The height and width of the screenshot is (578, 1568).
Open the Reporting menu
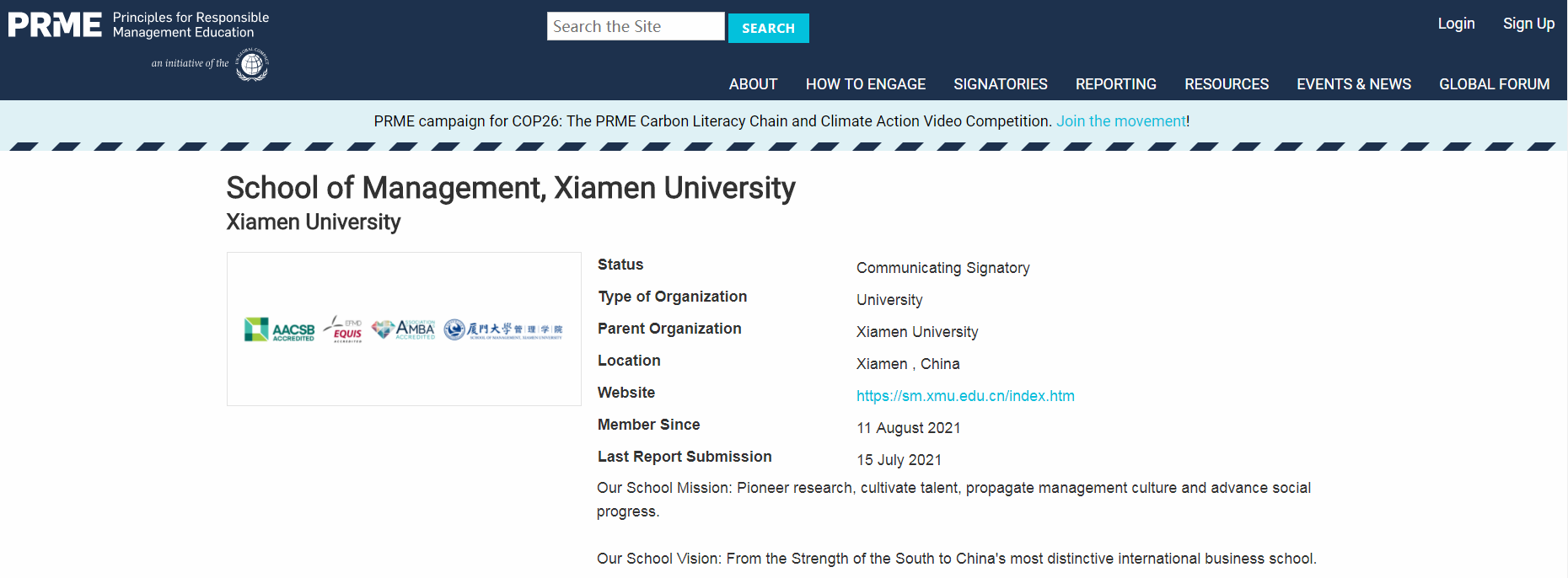pos(1115,84)
